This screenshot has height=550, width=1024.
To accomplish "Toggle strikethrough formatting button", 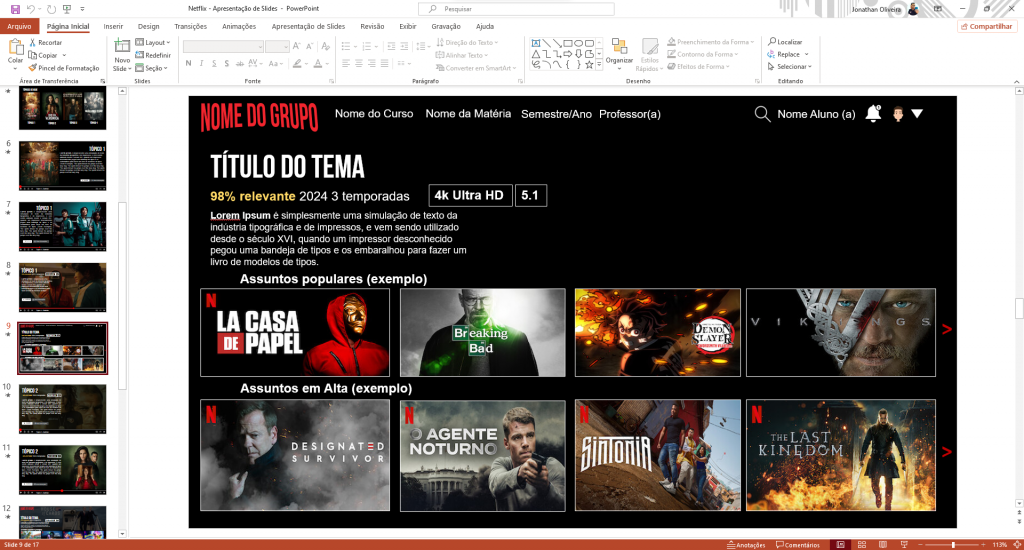I will coord(240,63).
